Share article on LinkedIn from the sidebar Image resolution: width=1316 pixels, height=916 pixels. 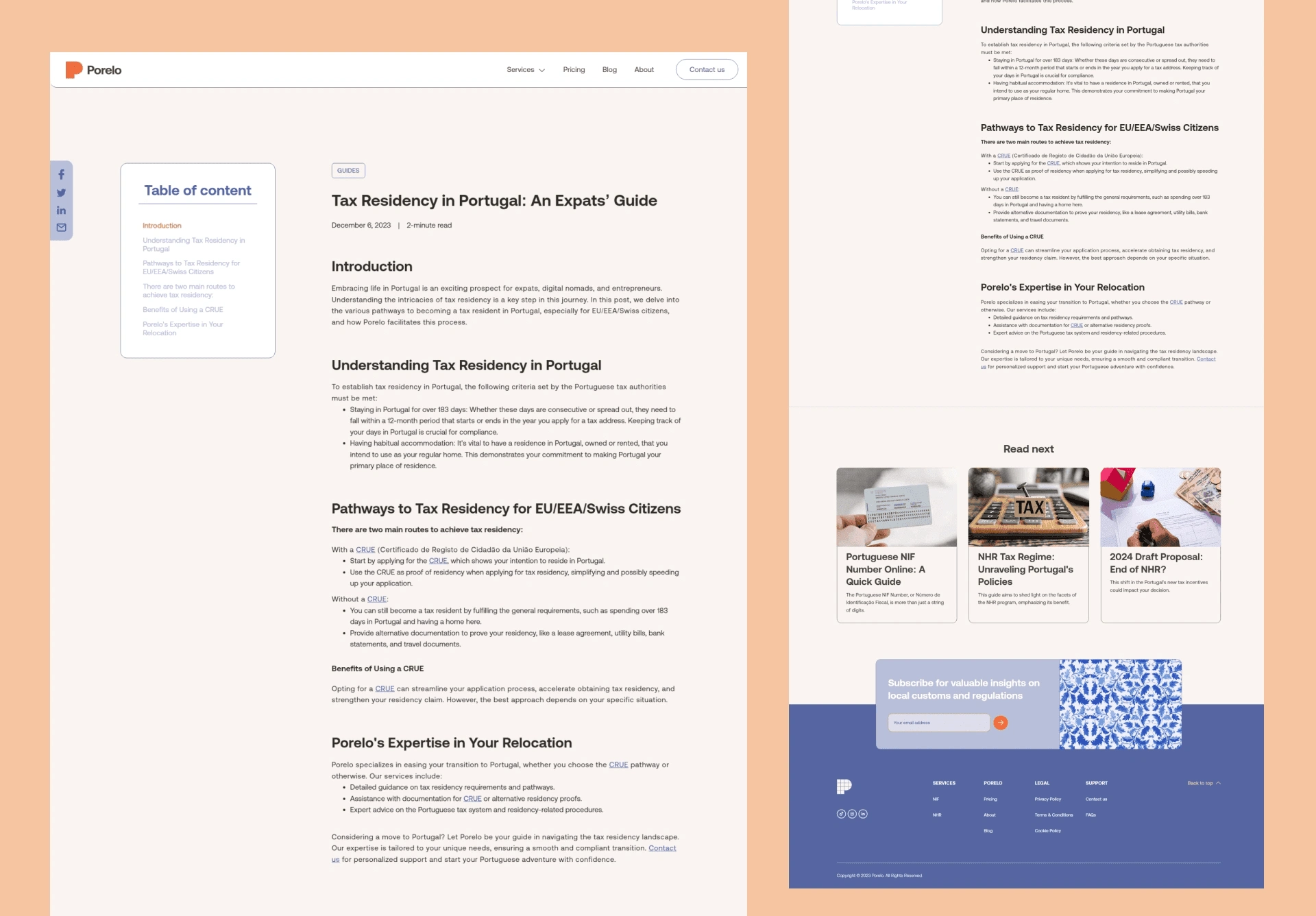click(61, 210)
